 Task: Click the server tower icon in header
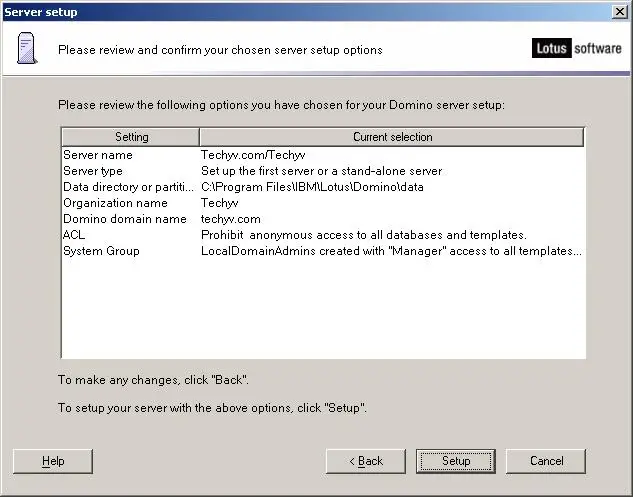click(27, 48)
